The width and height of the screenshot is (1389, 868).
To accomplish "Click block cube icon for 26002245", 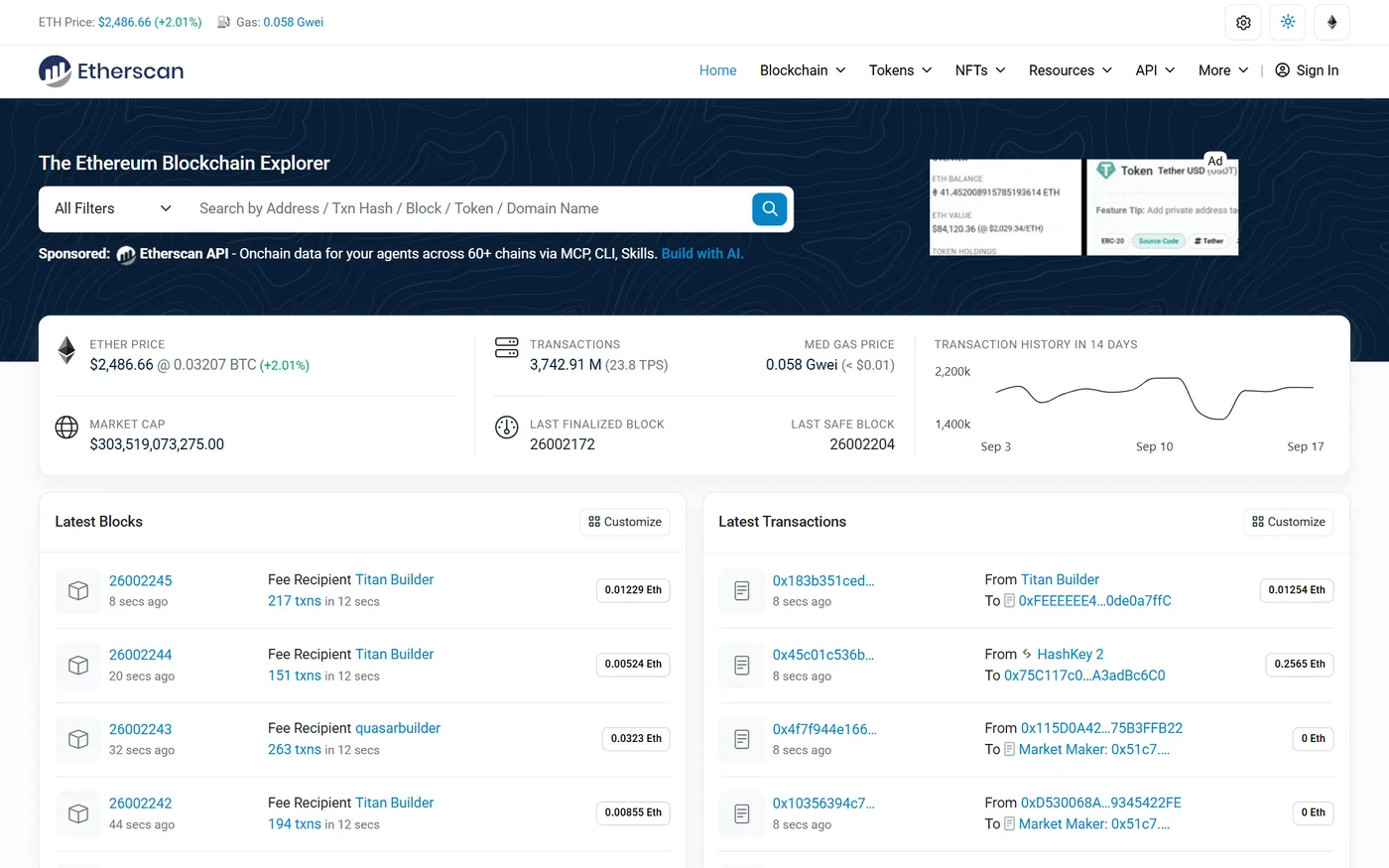I will [x=78, y=590].
